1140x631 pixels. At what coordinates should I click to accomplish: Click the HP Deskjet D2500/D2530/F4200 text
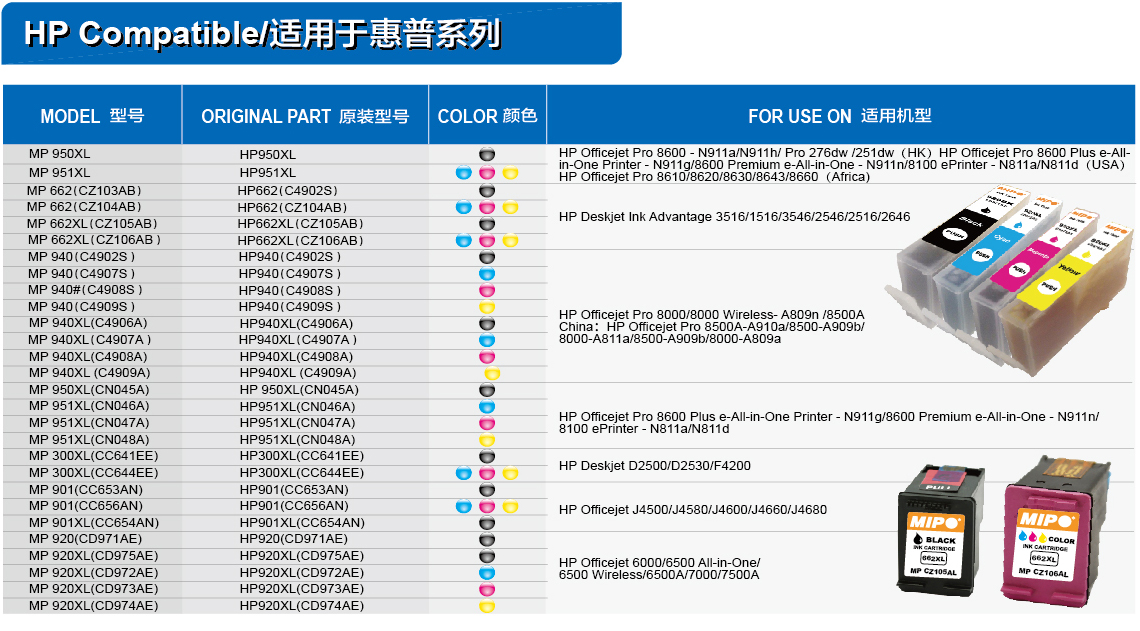654,466
